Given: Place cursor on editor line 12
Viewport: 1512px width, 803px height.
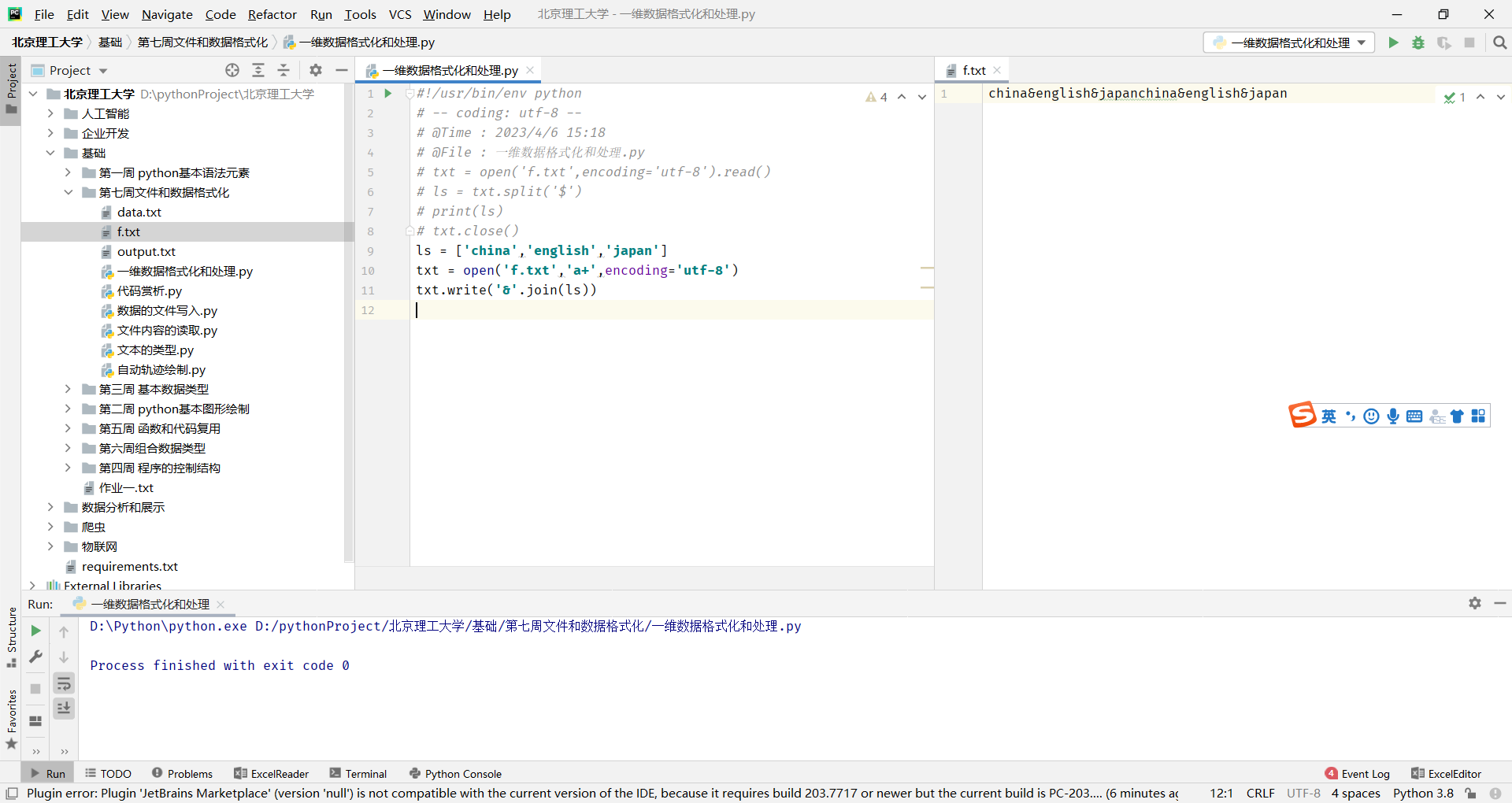Looking at the screenshot, I should 671,310.
